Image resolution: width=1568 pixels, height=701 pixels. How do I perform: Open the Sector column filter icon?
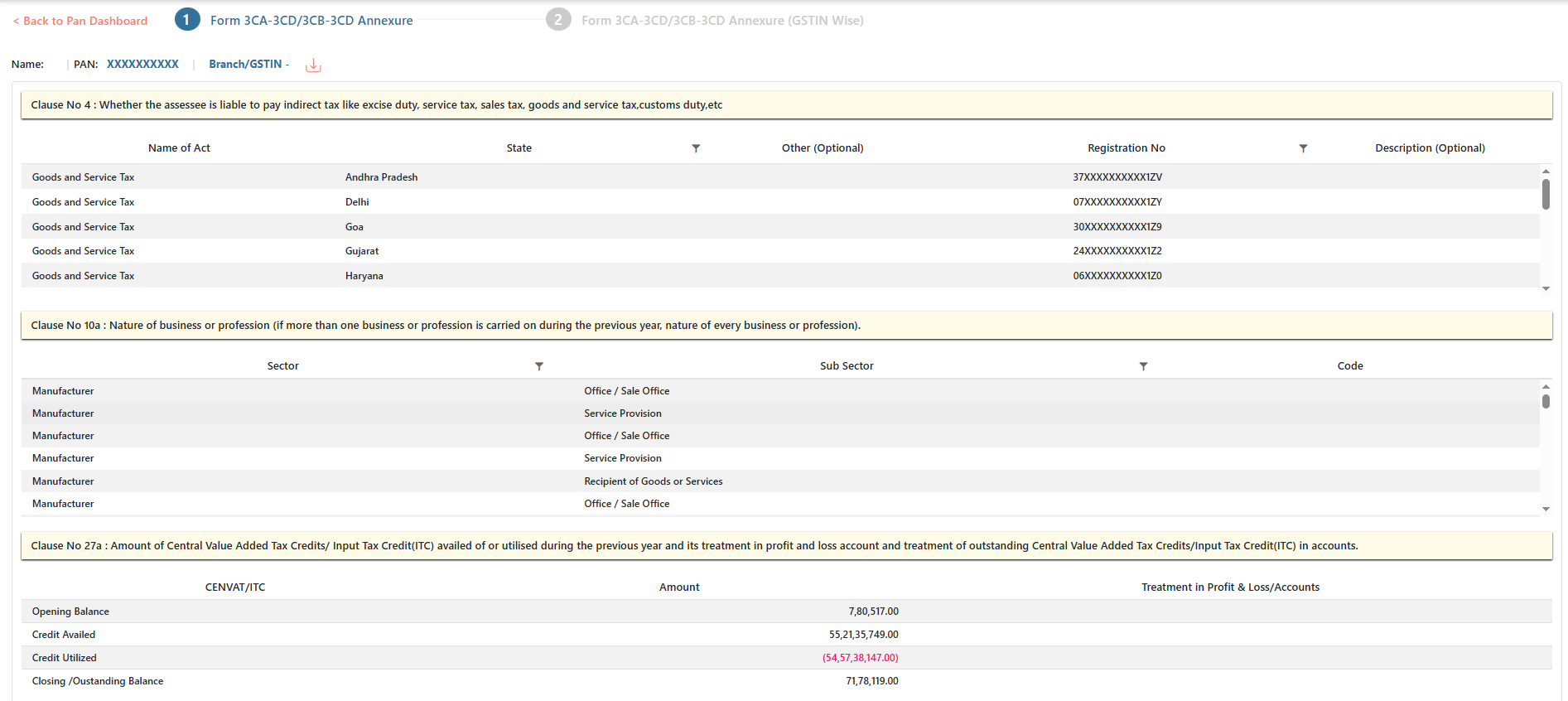pyautogui.click(x=539, y=366)
